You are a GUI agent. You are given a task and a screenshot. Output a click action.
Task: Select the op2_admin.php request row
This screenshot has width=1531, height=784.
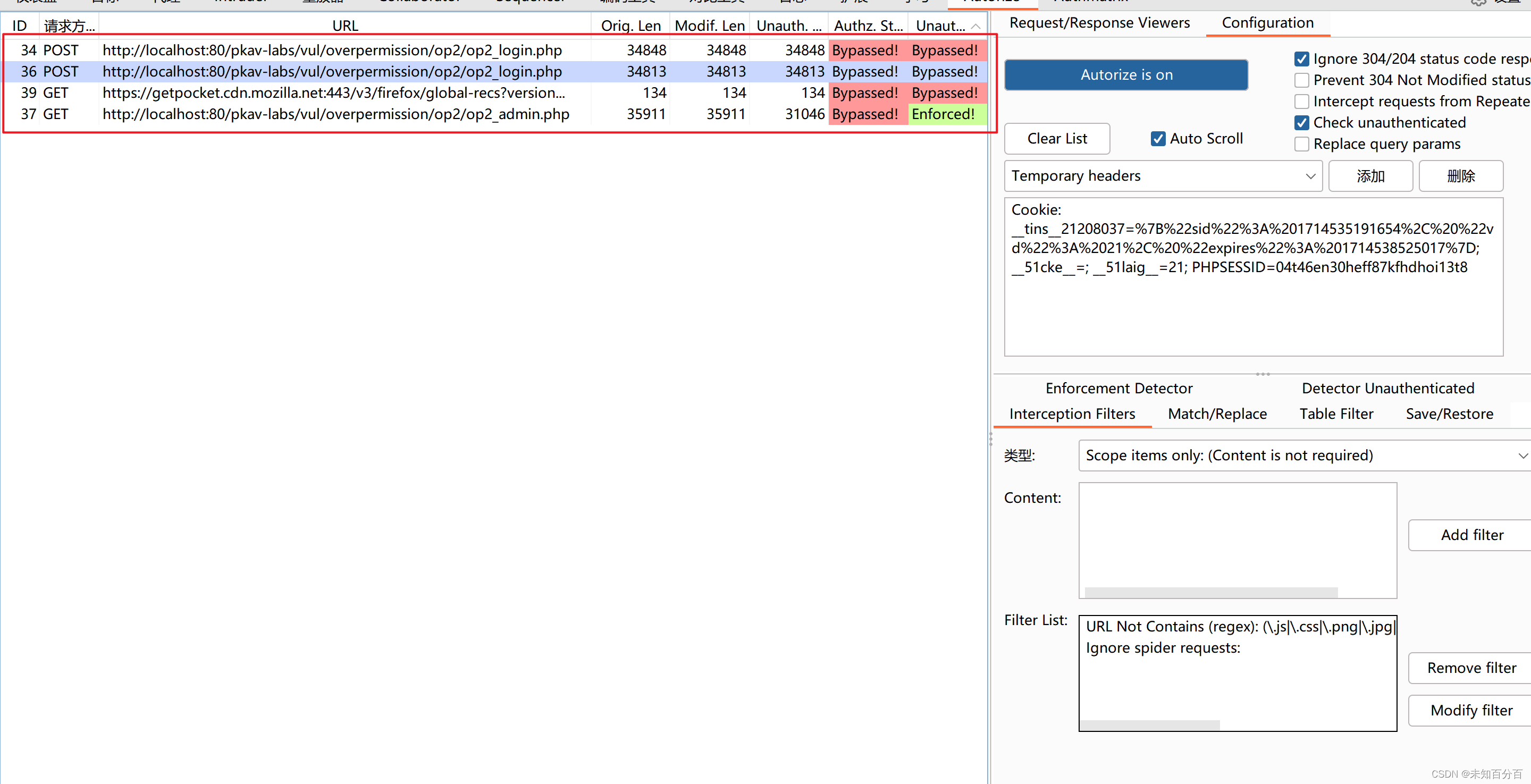pyautogui.click(x=336, y=114)
